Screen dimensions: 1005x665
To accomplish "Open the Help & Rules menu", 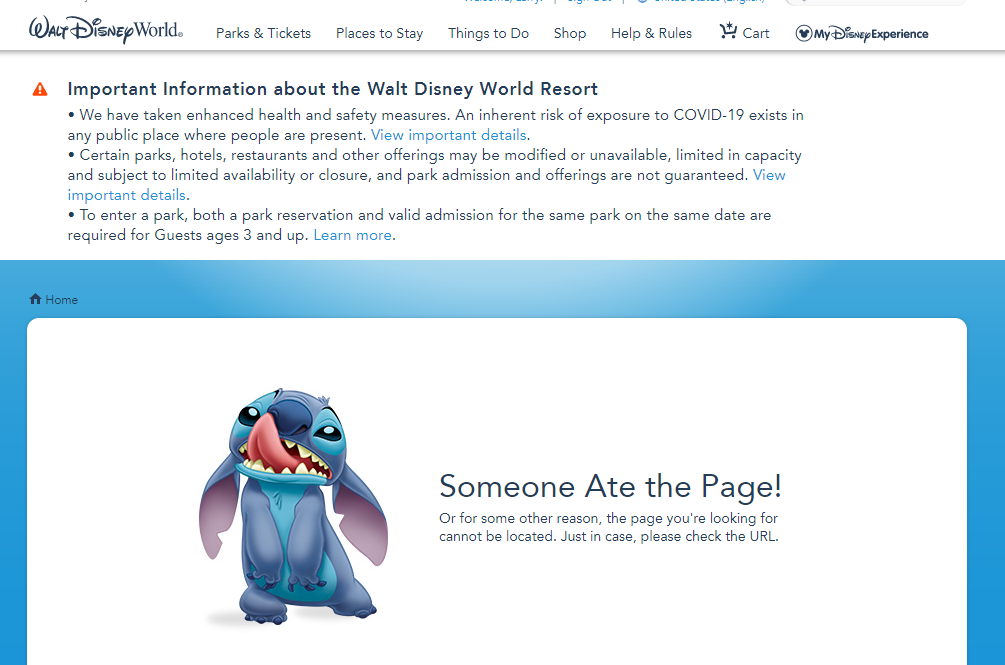I will click(651, 33).
